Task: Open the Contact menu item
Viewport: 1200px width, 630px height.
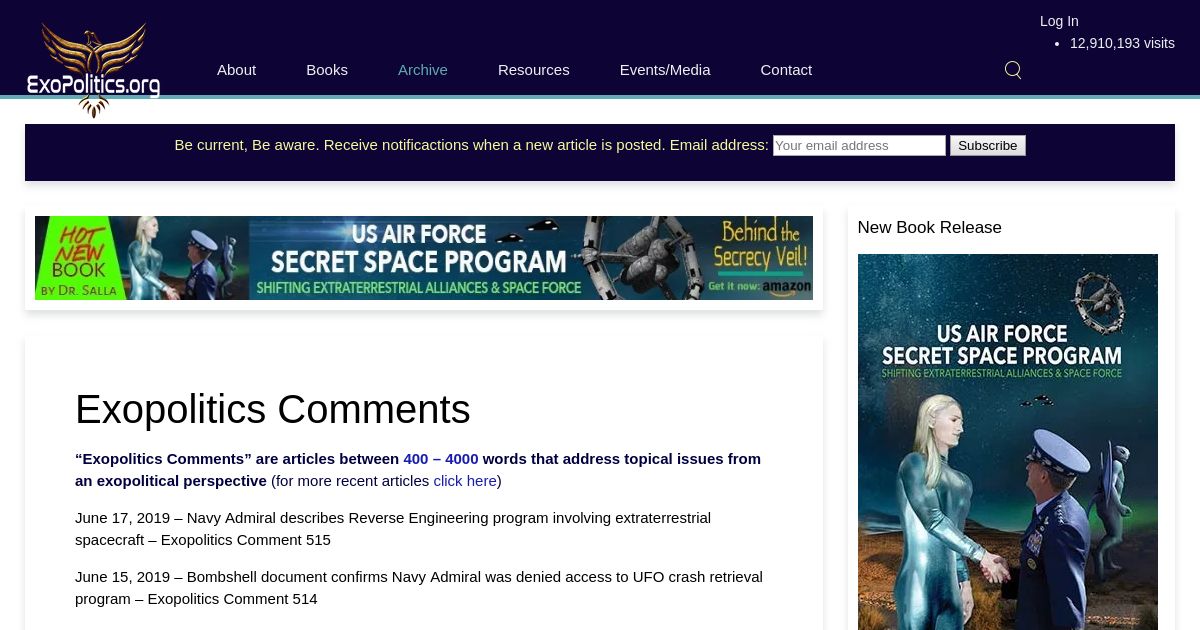Action: 786,70
